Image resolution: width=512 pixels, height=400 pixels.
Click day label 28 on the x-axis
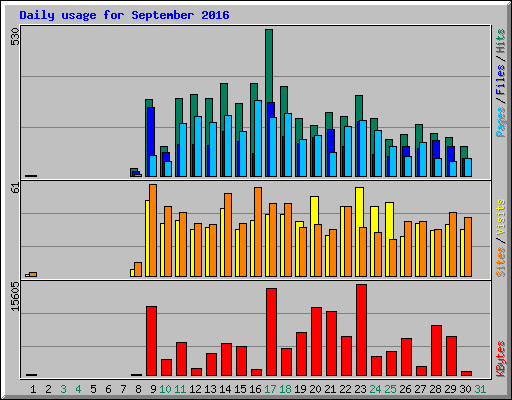coord(435,389)
